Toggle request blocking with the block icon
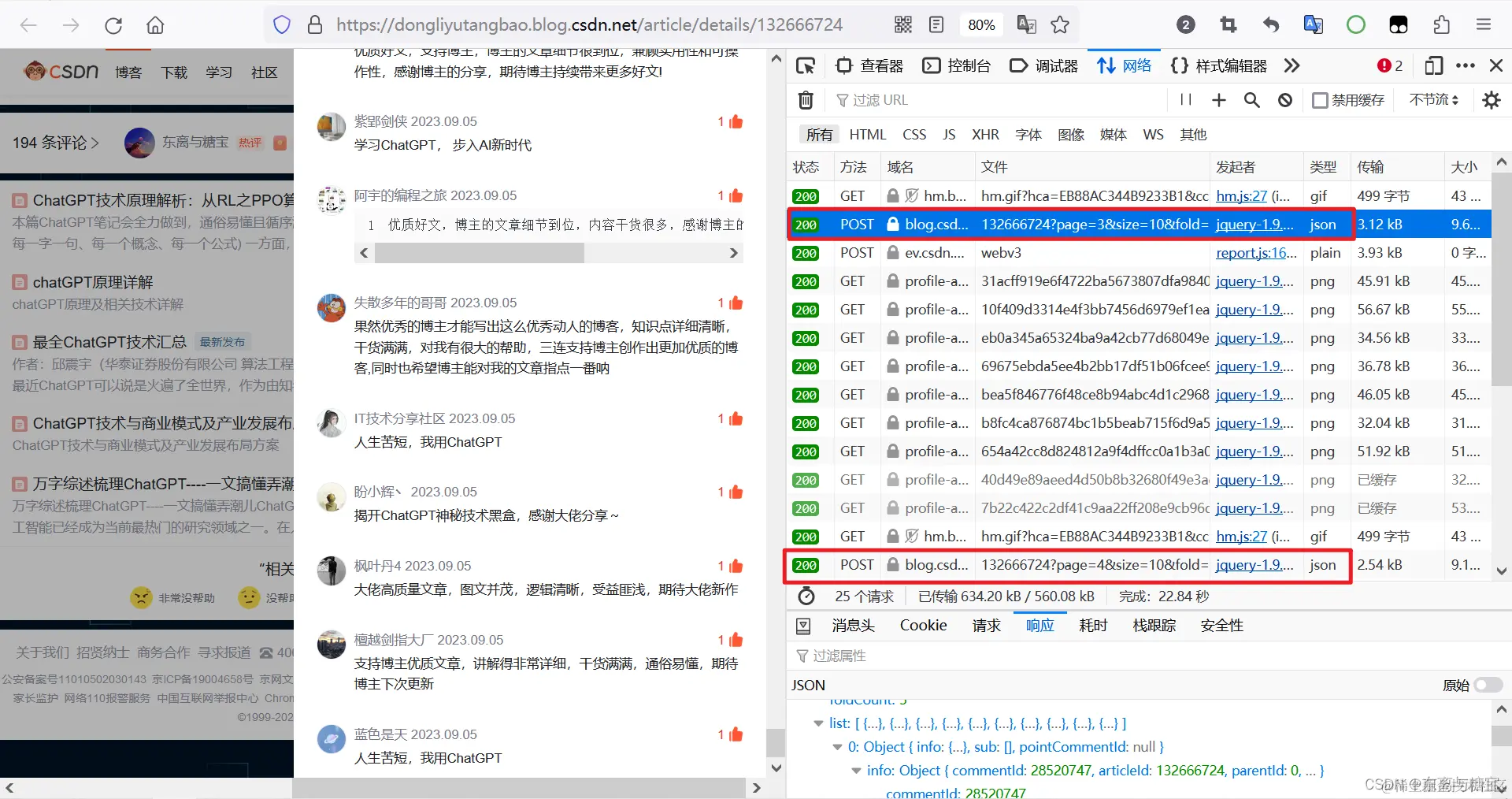This screenshot has height=799, width=1512. coord(1284,100)
